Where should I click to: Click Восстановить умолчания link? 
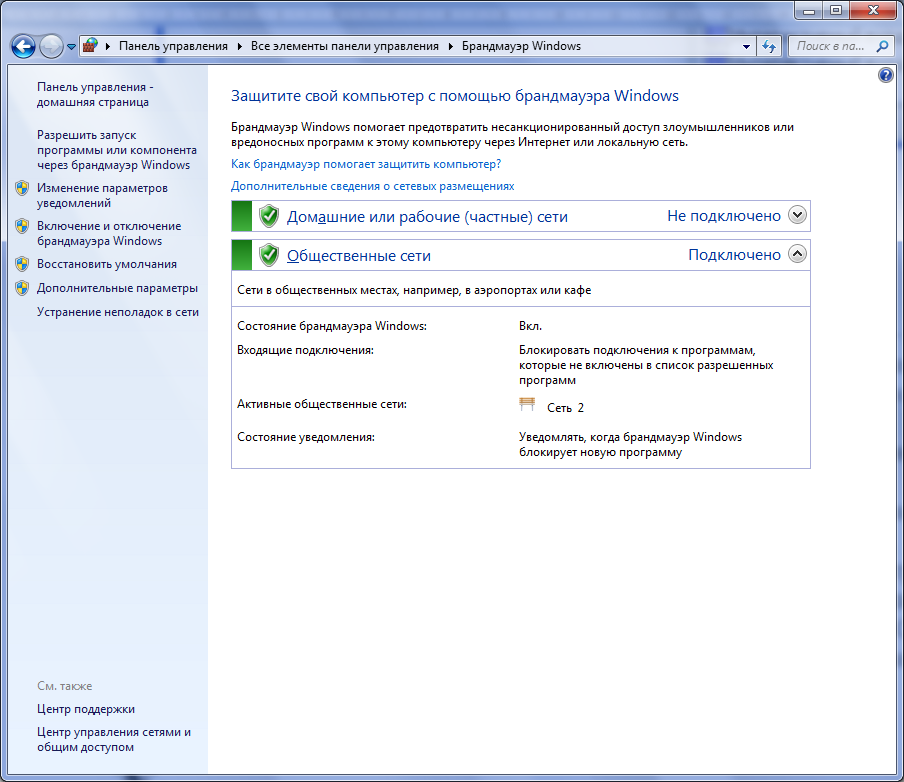[107, 264]
